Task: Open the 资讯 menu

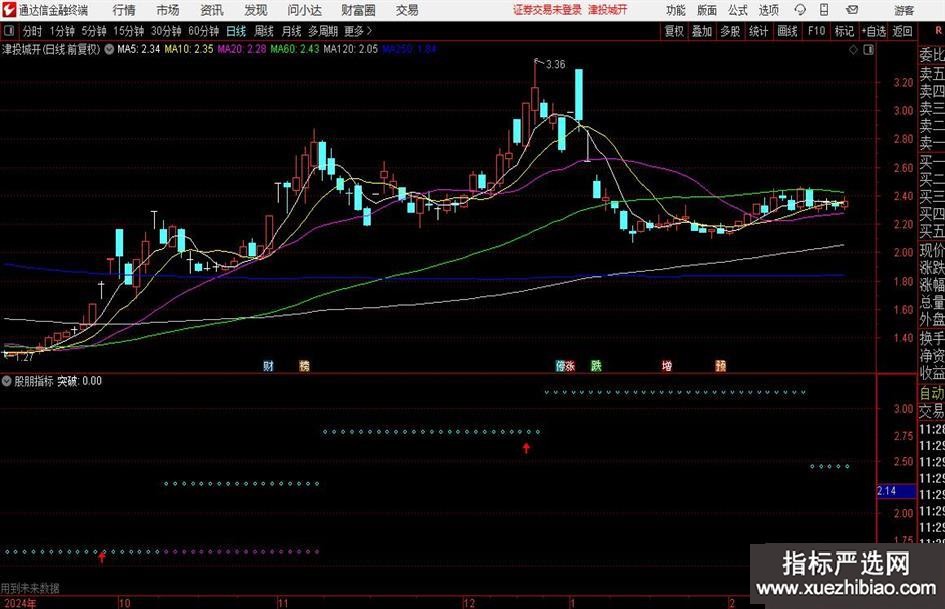Action: pyautogui.click(x=212, y=10)
